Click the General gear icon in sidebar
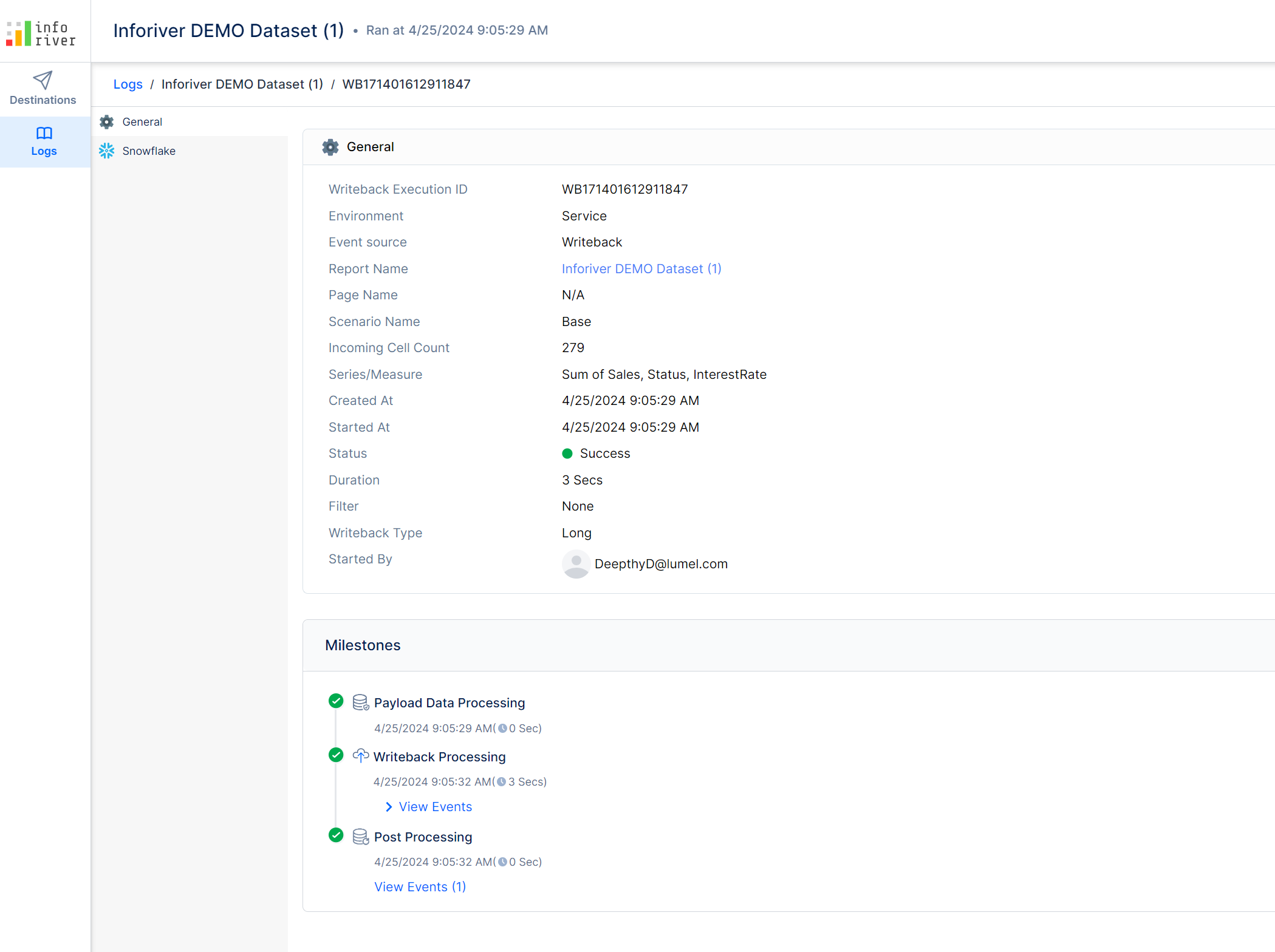The image size is (1275, 952). coord(107,122)
